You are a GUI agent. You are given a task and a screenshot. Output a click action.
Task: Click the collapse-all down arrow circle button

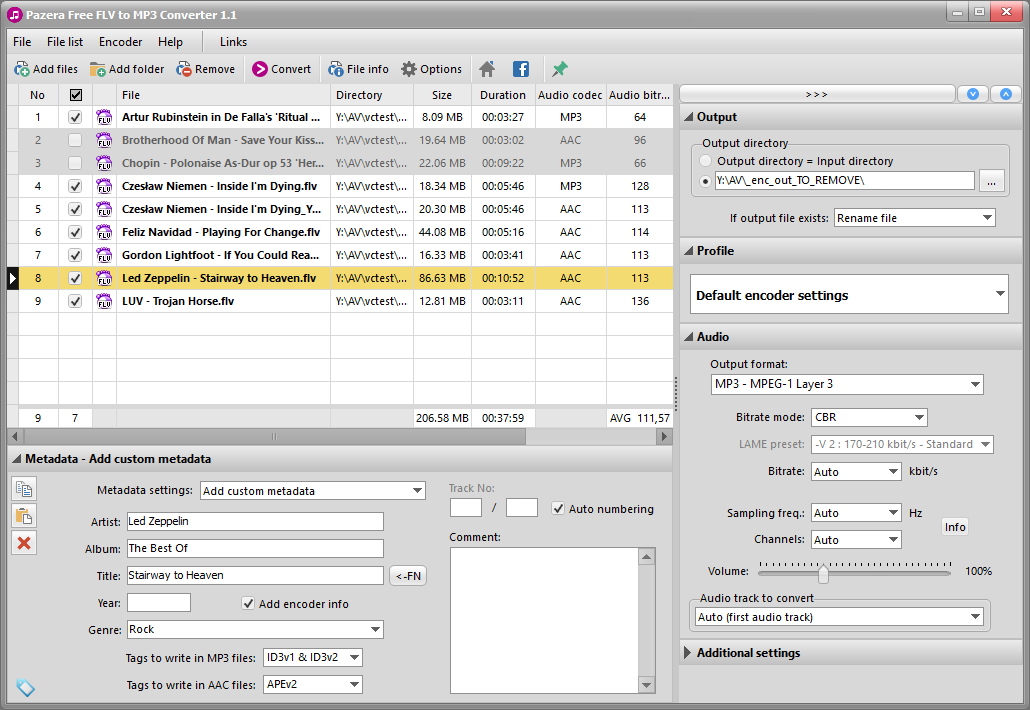coord(973,94)
